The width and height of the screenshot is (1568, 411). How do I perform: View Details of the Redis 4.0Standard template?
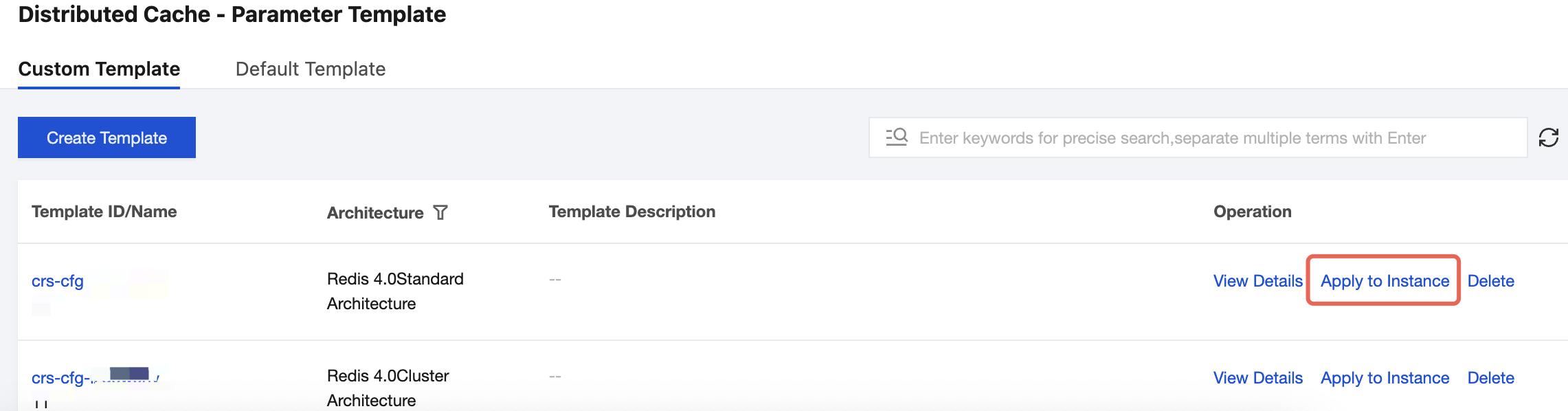(x=1257, y=281)
